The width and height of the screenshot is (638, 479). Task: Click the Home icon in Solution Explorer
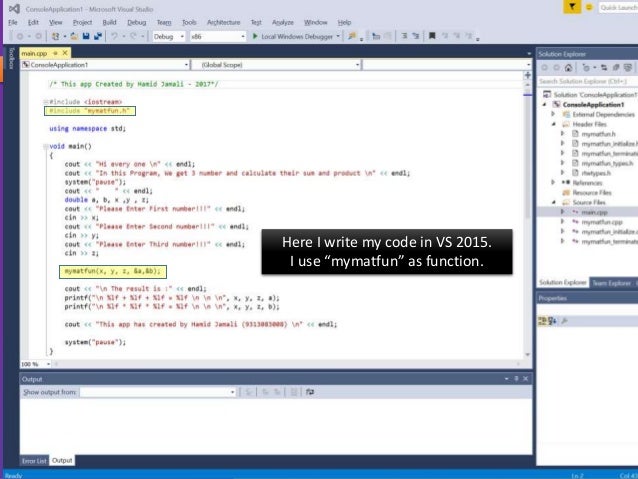click(568, 68)
